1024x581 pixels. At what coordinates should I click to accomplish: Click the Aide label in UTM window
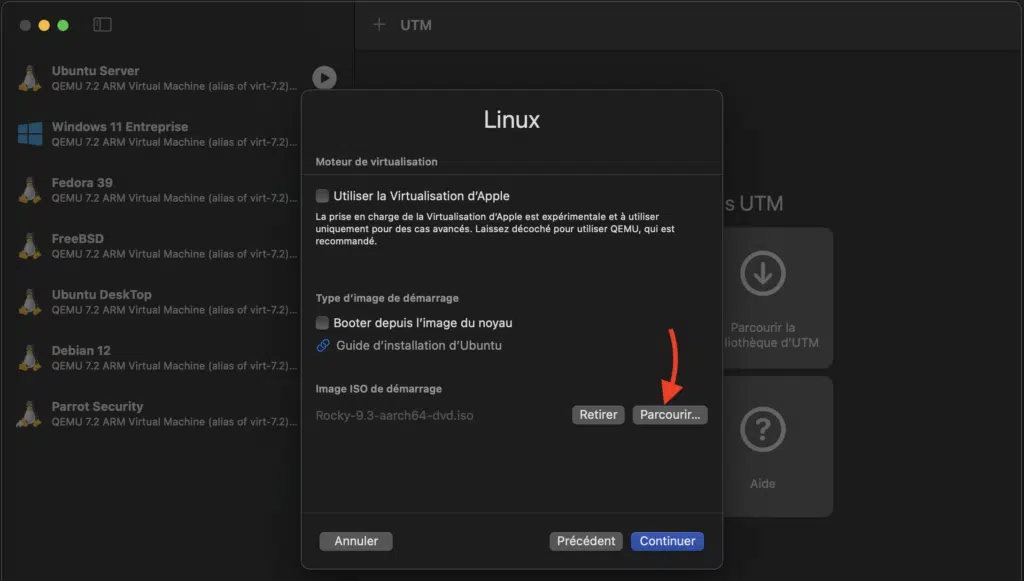(762, 484)
